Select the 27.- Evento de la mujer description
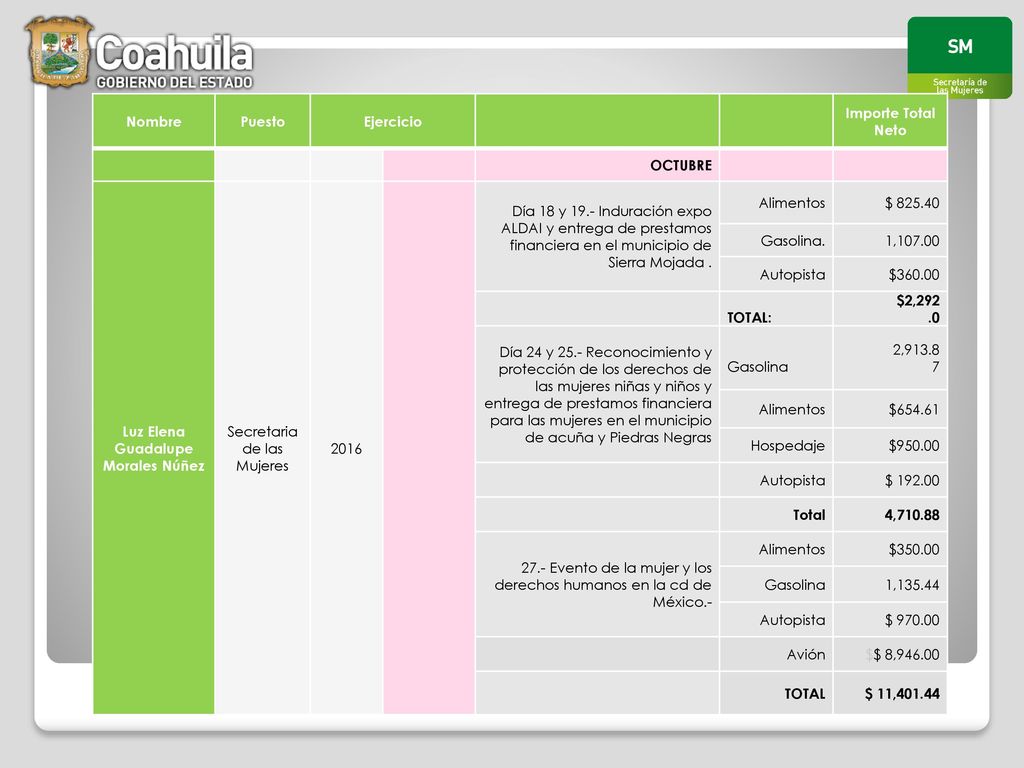 coord(603,584)
